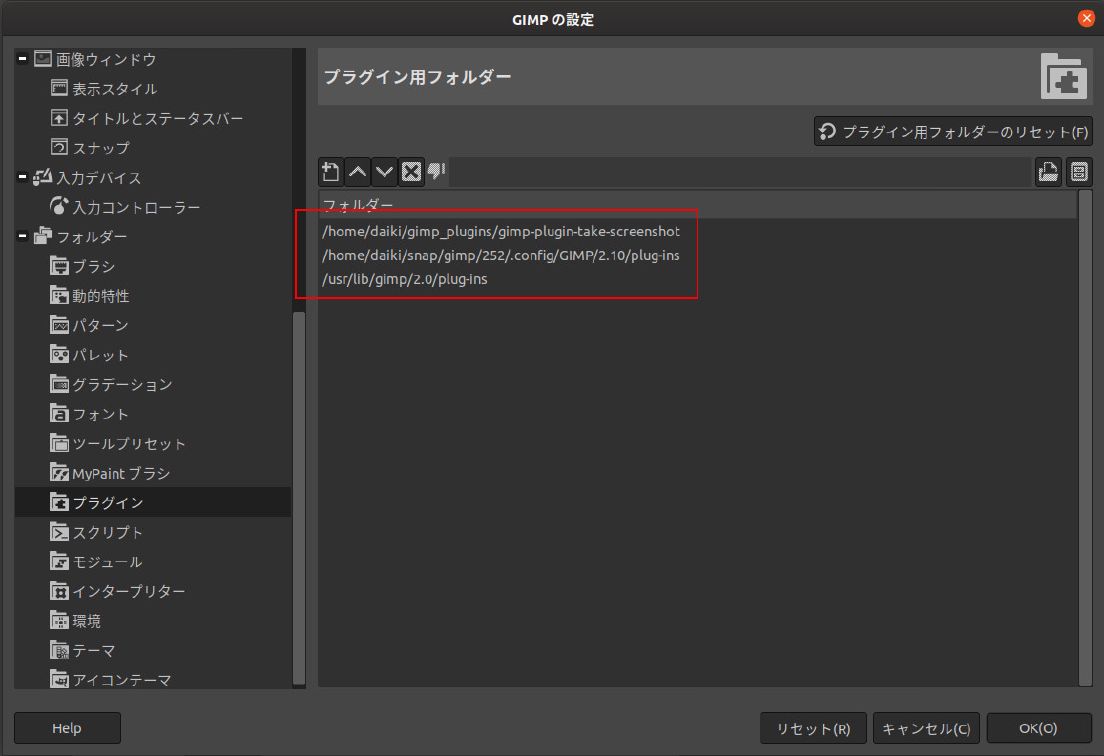Image resolution: width=1104 pixels, height=756 pixels.
Task: Collapse the 入力デバイス tree node
Action: pyautogui.click(x=23, y=177)
